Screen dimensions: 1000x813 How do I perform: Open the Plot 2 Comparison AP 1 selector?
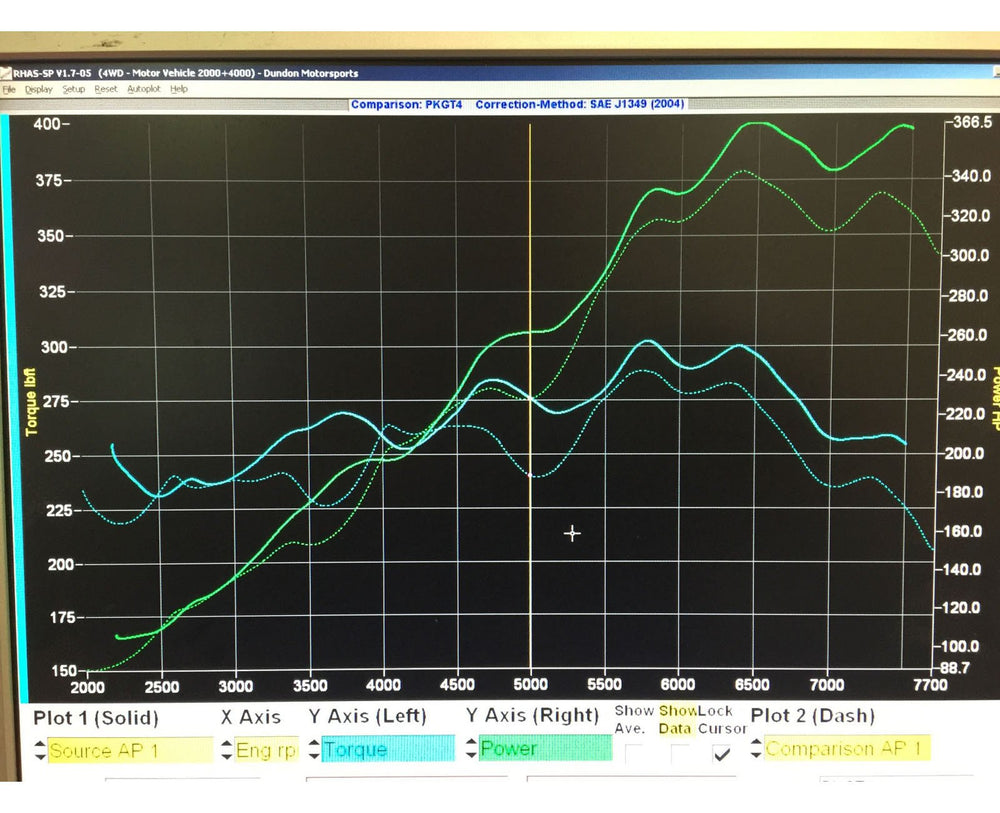(848, 748)
